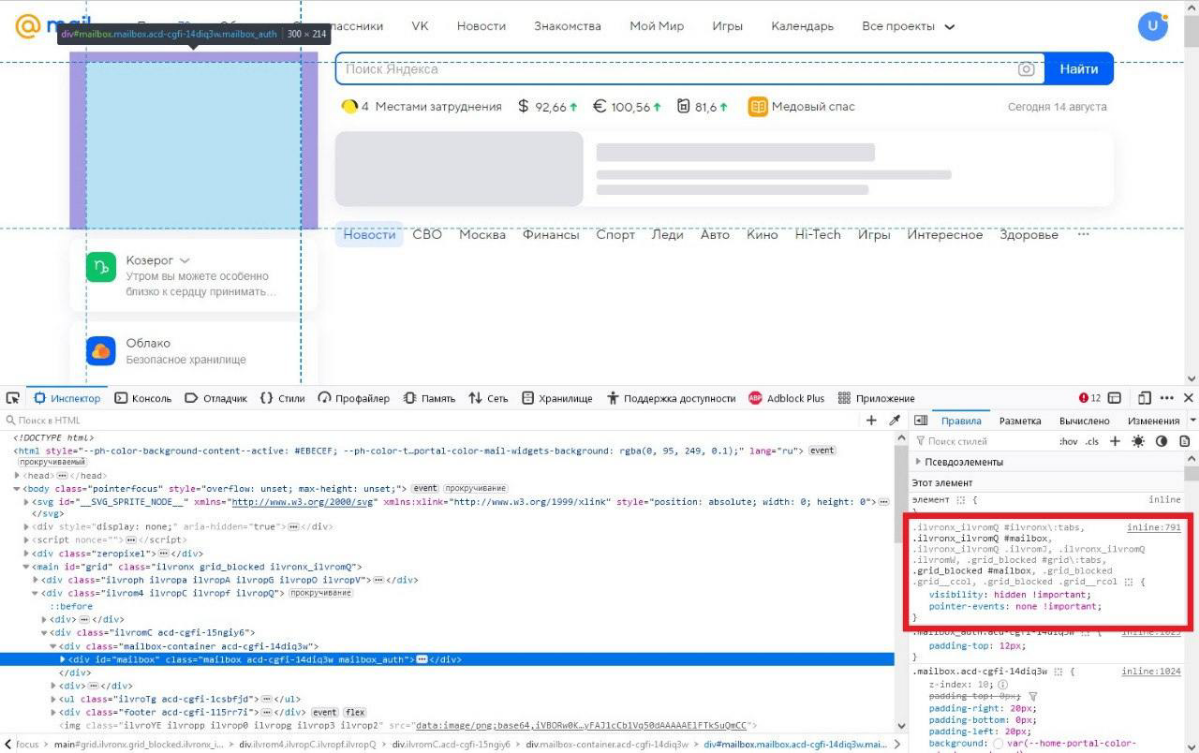Expand the svg __SVG_SPRITE_NODE__ element
This screenshot has width=1199, height=753.
(x=26, y=501)
